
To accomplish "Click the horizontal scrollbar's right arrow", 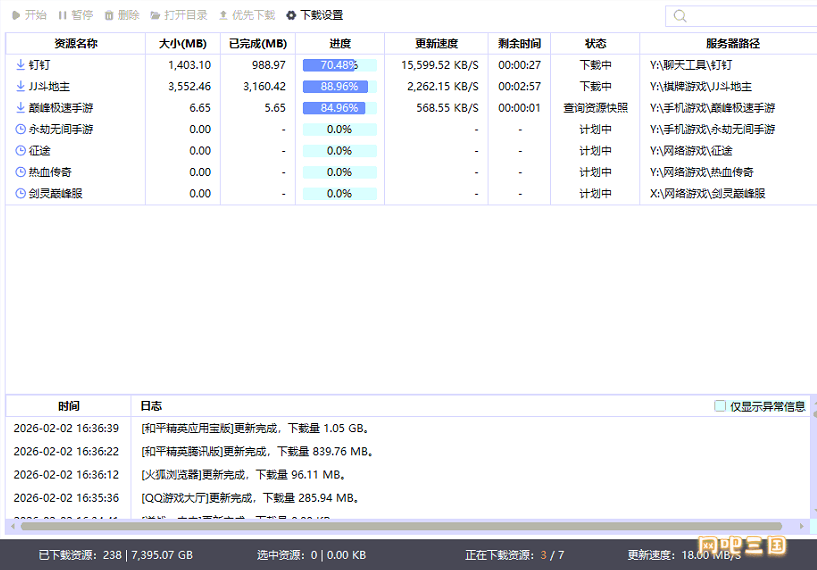I will [801, 526].
